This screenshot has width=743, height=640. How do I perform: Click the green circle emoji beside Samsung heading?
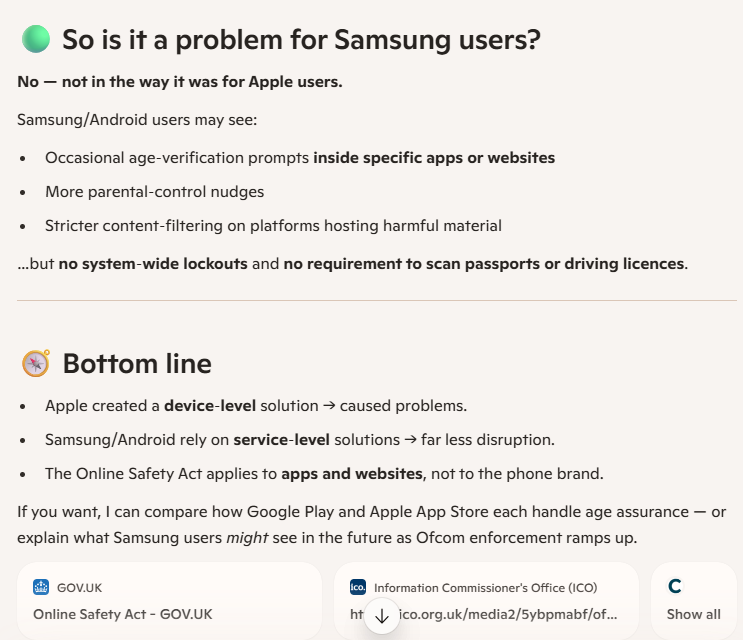tap(36, 39)
